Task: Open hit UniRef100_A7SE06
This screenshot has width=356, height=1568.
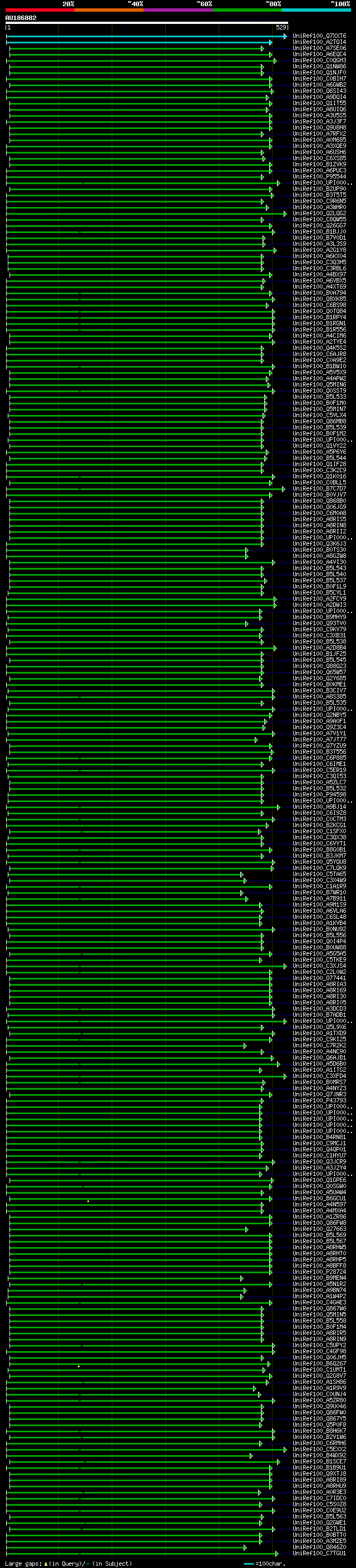Action: coord(319,48)
